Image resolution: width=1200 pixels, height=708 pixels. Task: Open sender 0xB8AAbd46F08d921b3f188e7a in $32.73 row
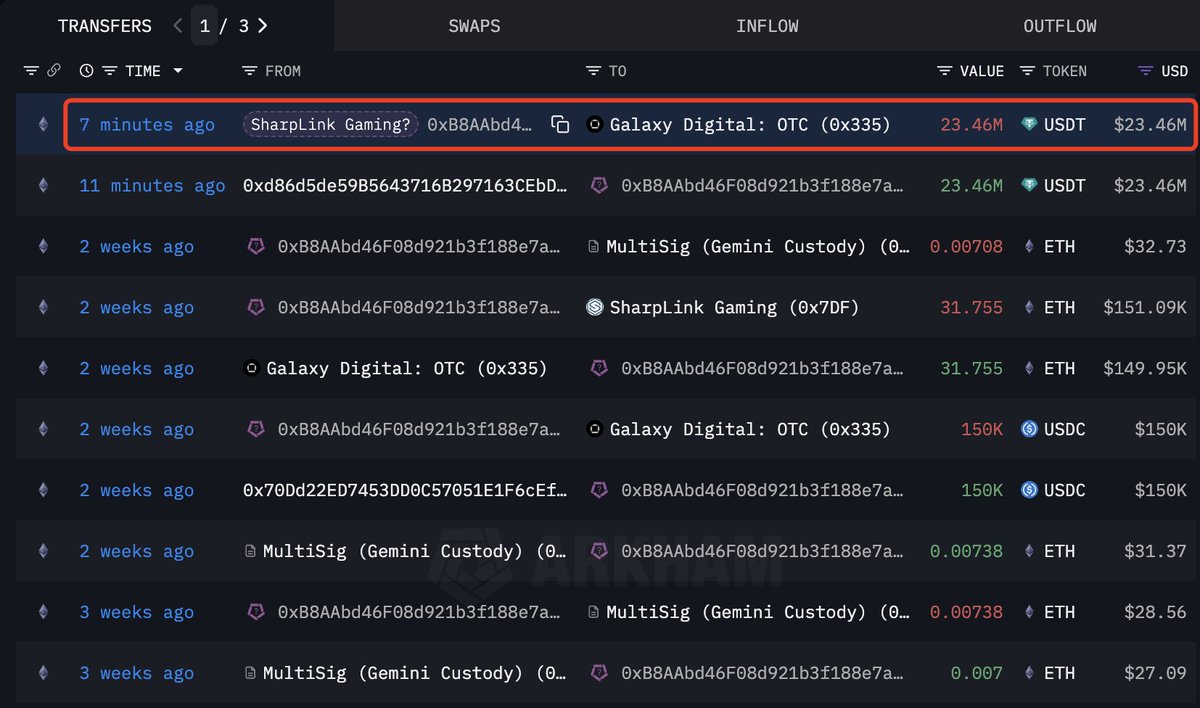[419, 247]
